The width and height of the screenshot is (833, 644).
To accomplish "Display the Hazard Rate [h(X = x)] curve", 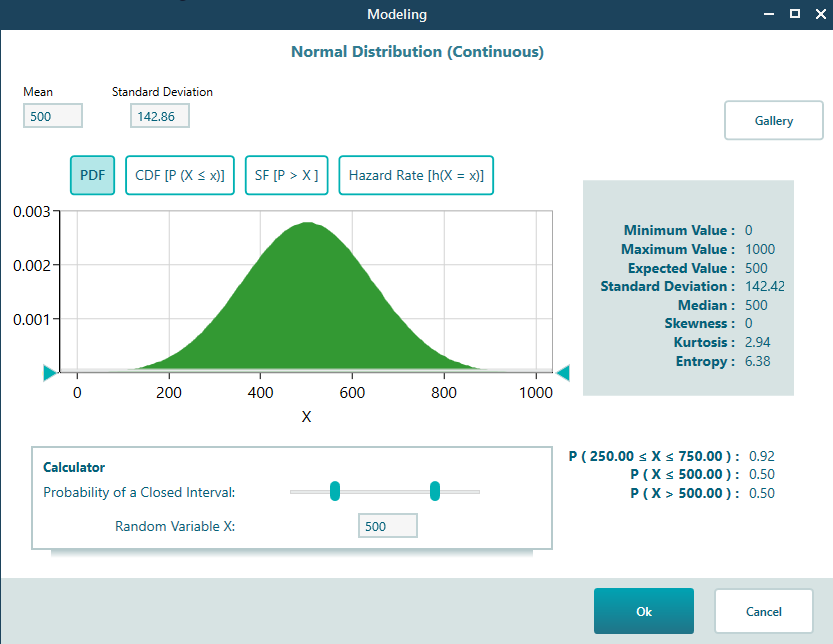I will click(x=416, y=174).
